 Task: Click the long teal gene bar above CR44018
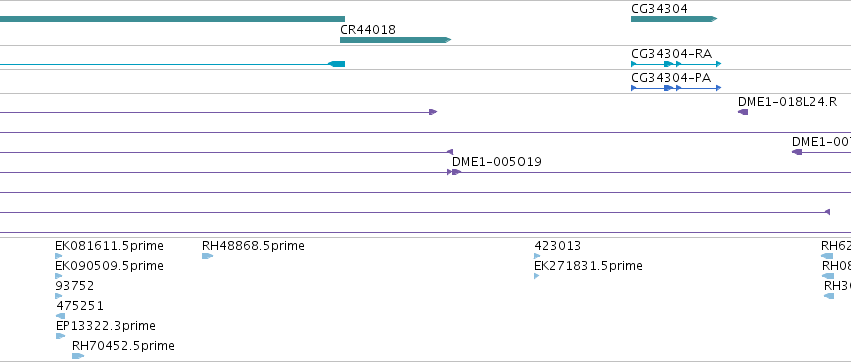(x=172, y=19)
